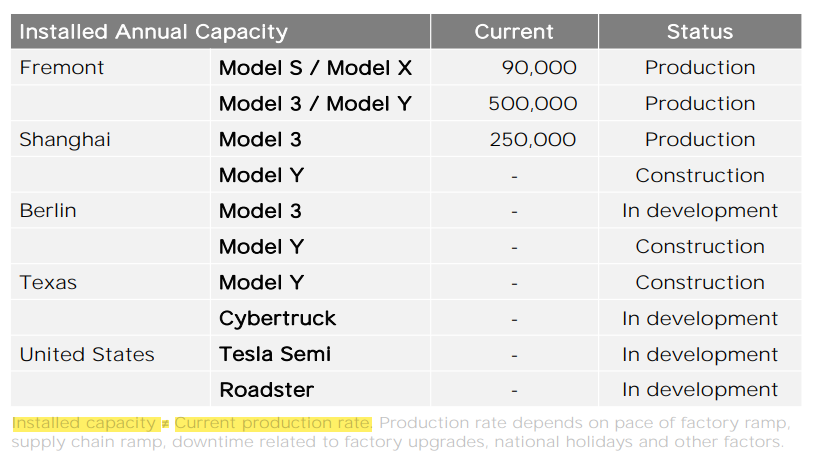Select the 90,000 capacity value
This screenshot has height=461, width=816.
tap(538, 68)
